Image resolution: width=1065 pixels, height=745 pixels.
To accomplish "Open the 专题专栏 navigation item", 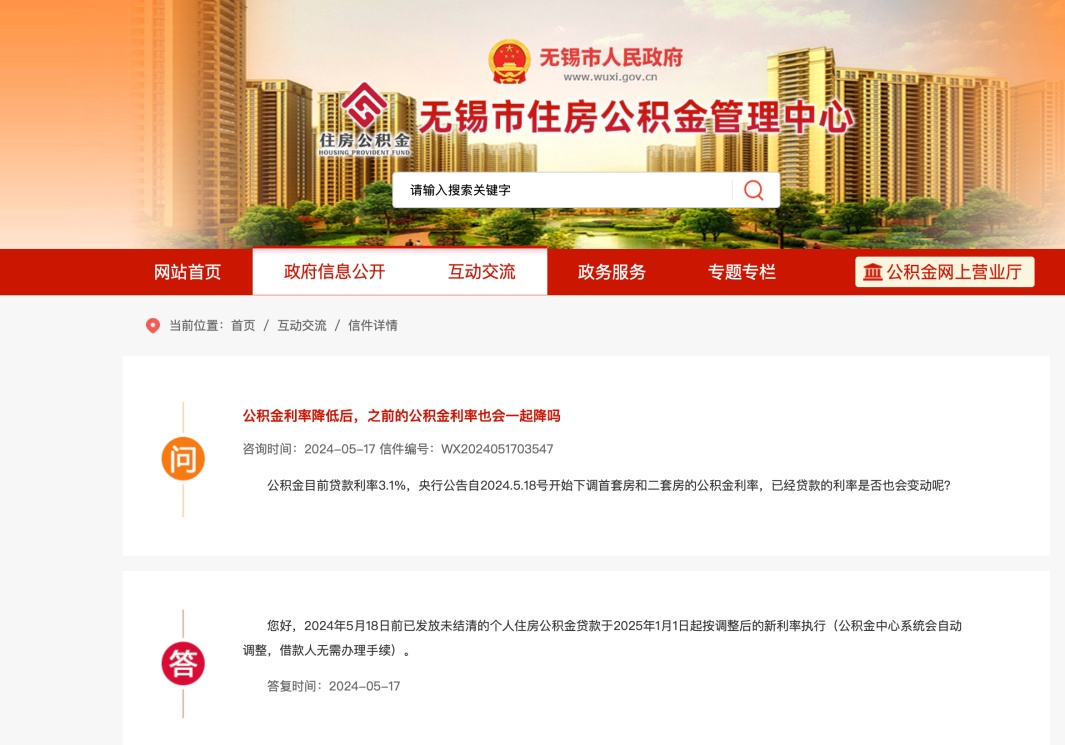I will coord(742,272).
